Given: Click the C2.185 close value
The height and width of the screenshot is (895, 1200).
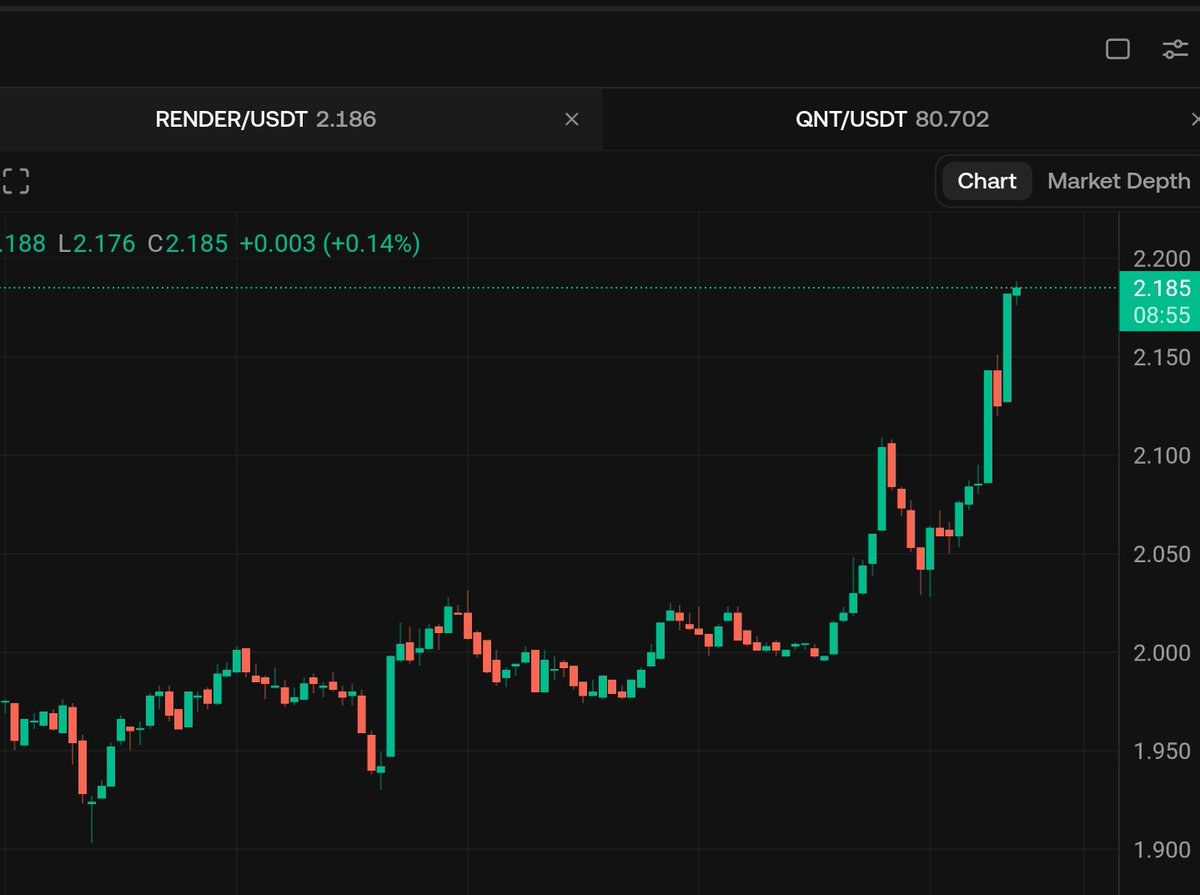Looking at the screenshot, I should click(x=187, y=243).
